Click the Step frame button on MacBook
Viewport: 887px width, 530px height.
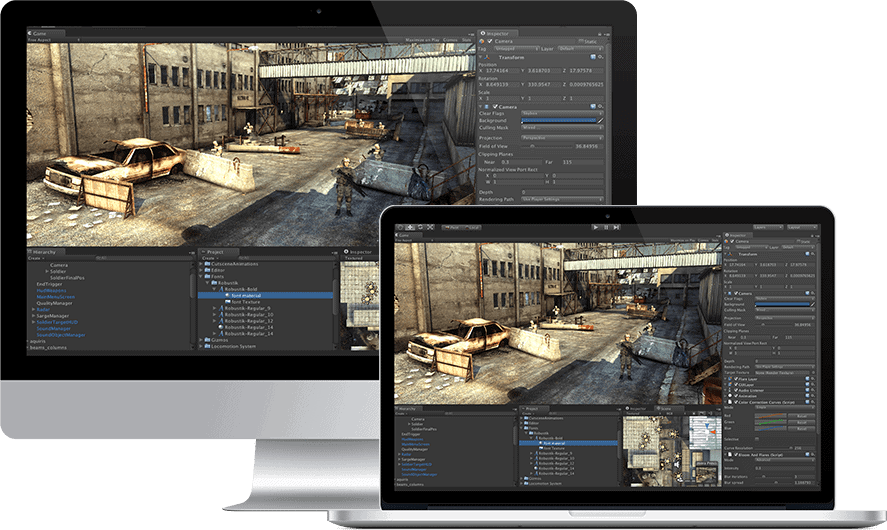pyautogui.click(x=616, y=227)
